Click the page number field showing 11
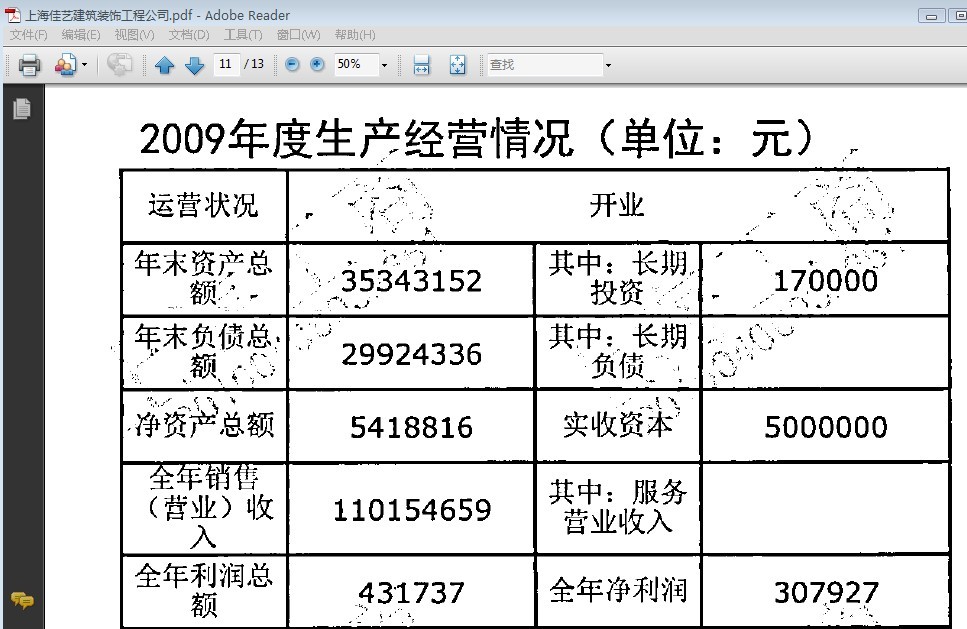The width and height of the screenshot is (967, 629). point(226,64)
